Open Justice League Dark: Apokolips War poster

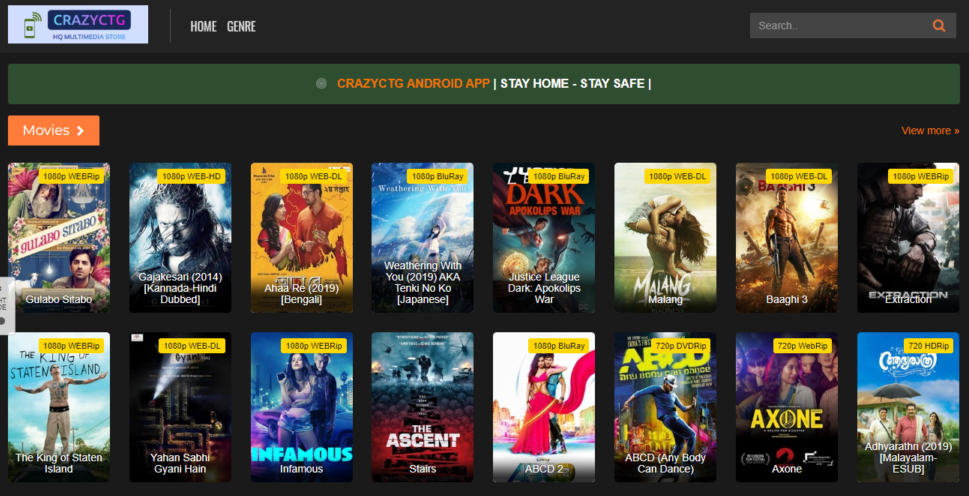pyautogui.click(x=544, y=238)
